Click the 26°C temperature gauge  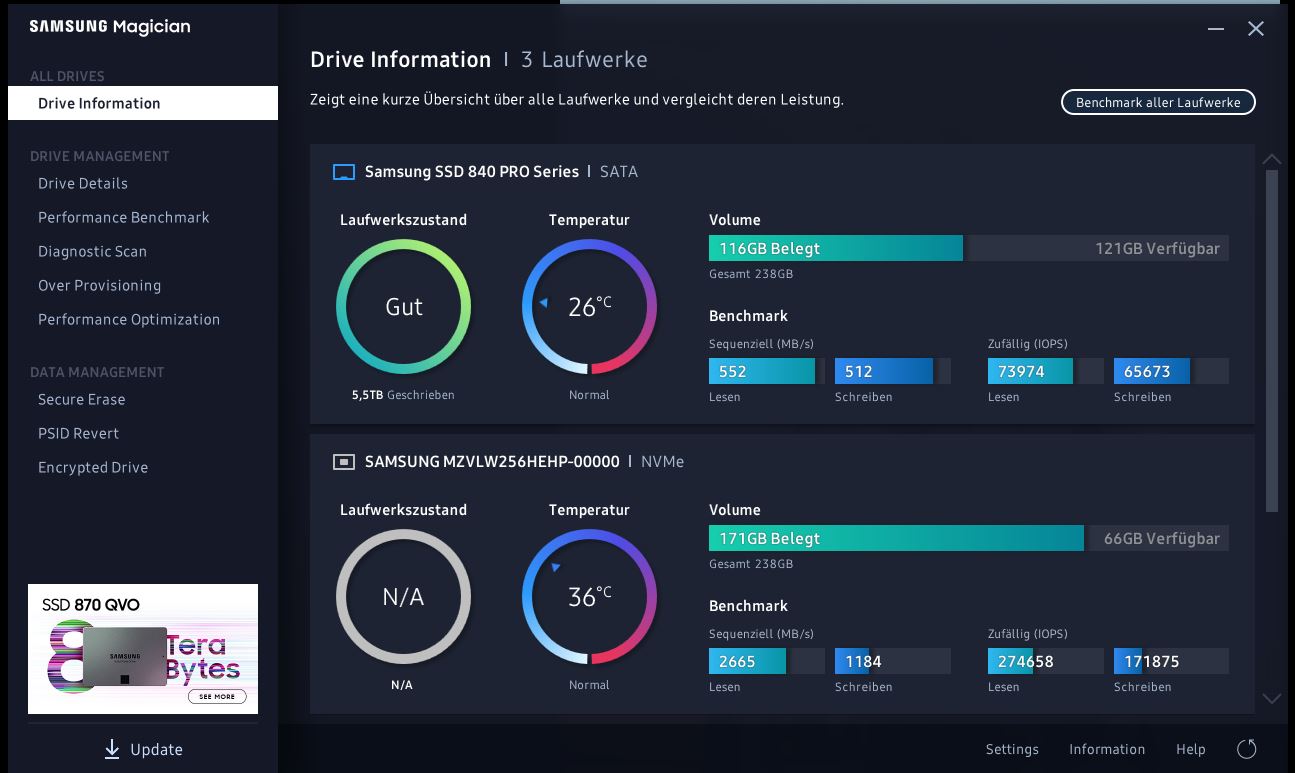[x=589, y=307]
